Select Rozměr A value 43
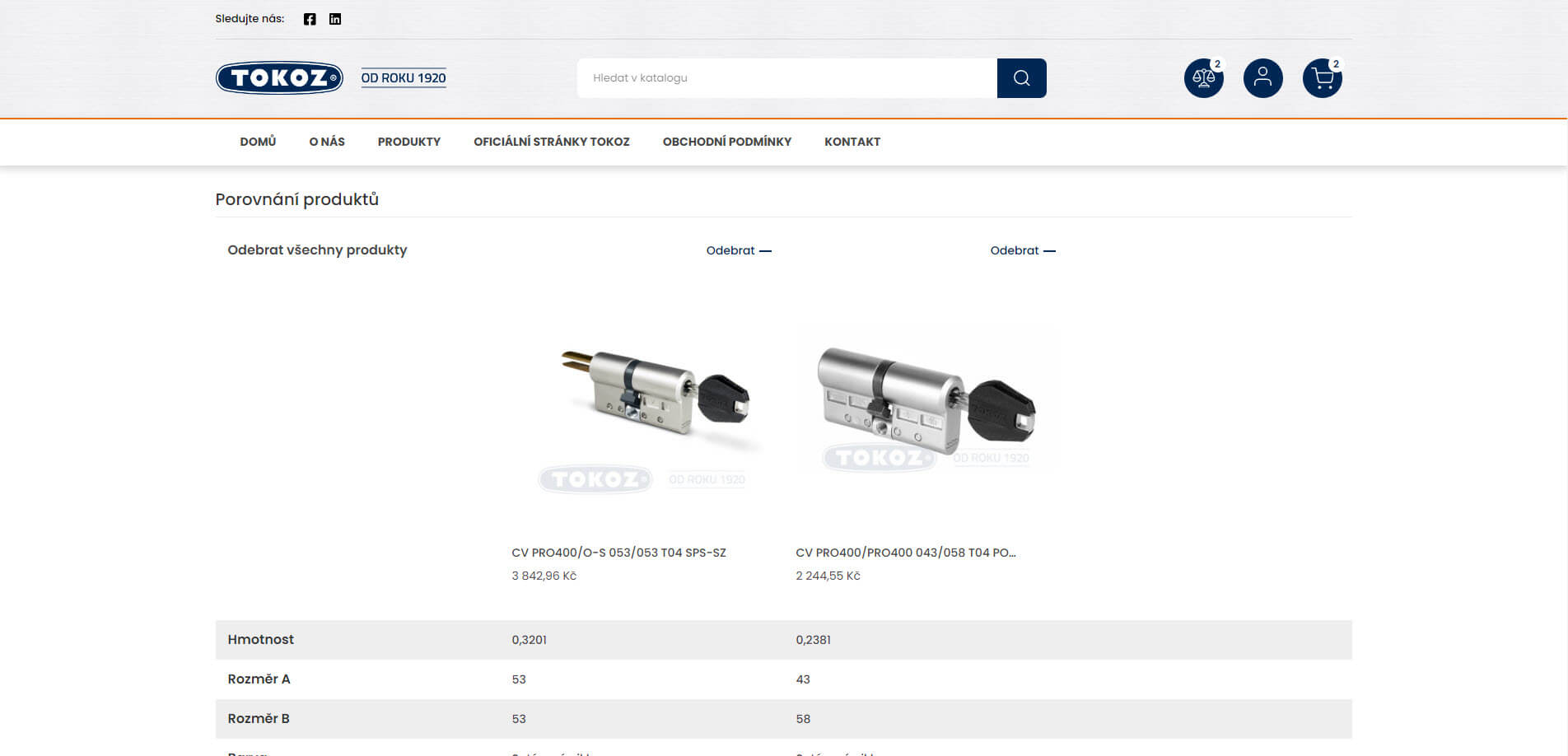The height and width of the screenshot is (756, 1568). point(803,679)
